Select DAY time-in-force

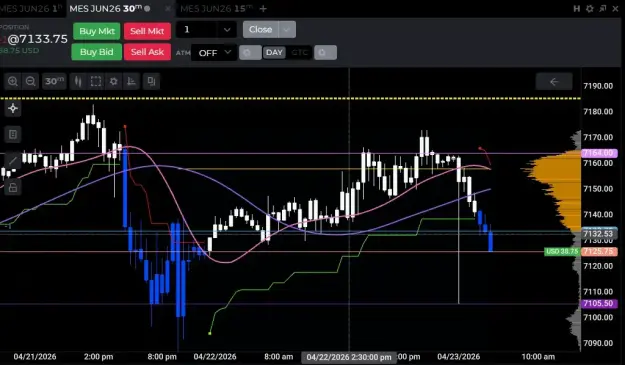tap(274, 53)
